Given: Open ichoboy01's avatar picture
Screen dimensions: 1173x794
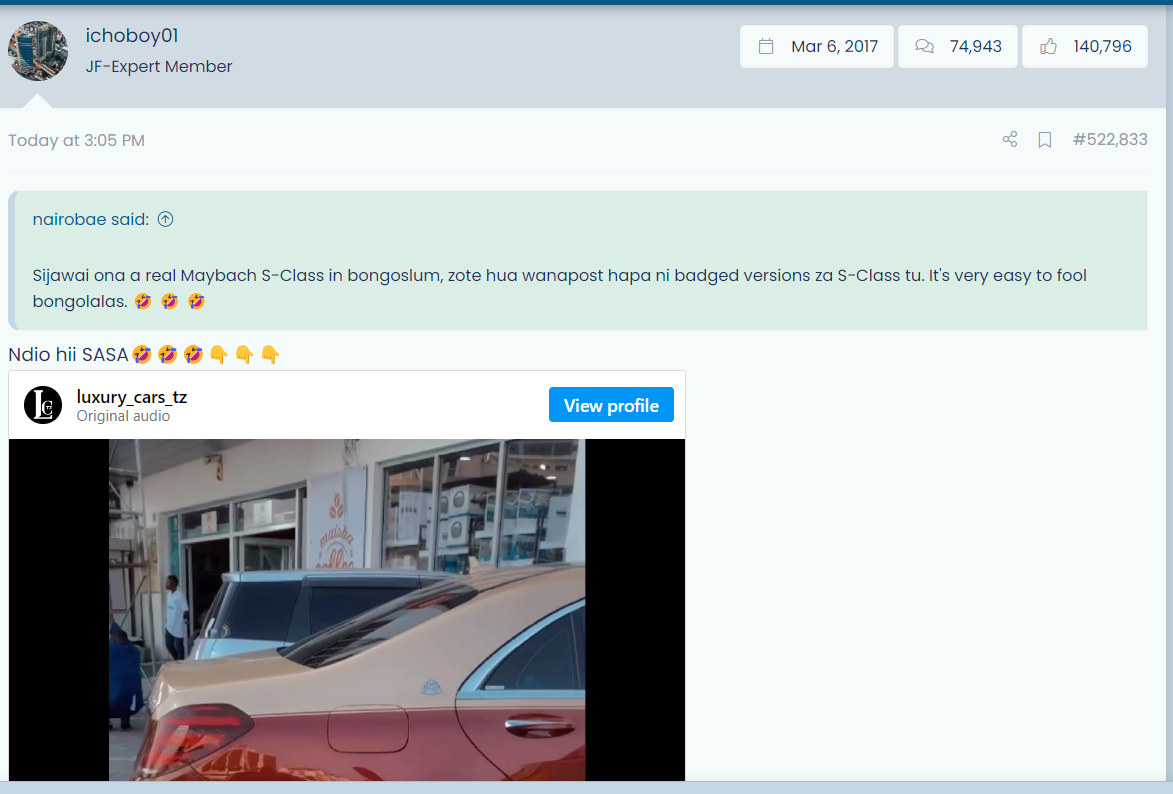Looking at the screenshot, I should 38,51.
